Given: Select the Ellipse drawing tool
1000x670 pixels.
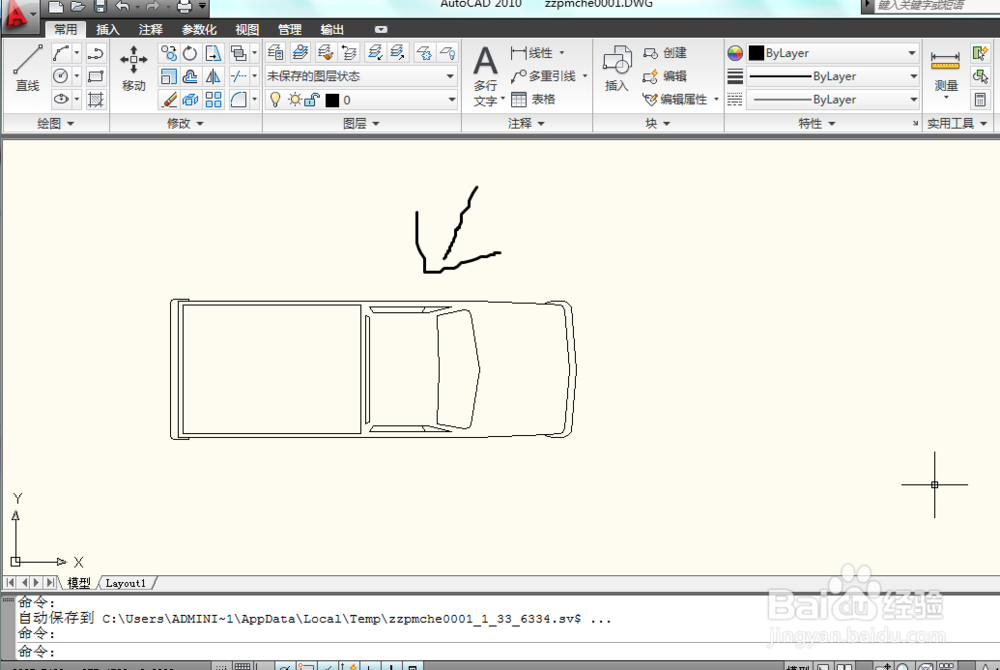Looking at the screenshot, I should coord(61,99).
